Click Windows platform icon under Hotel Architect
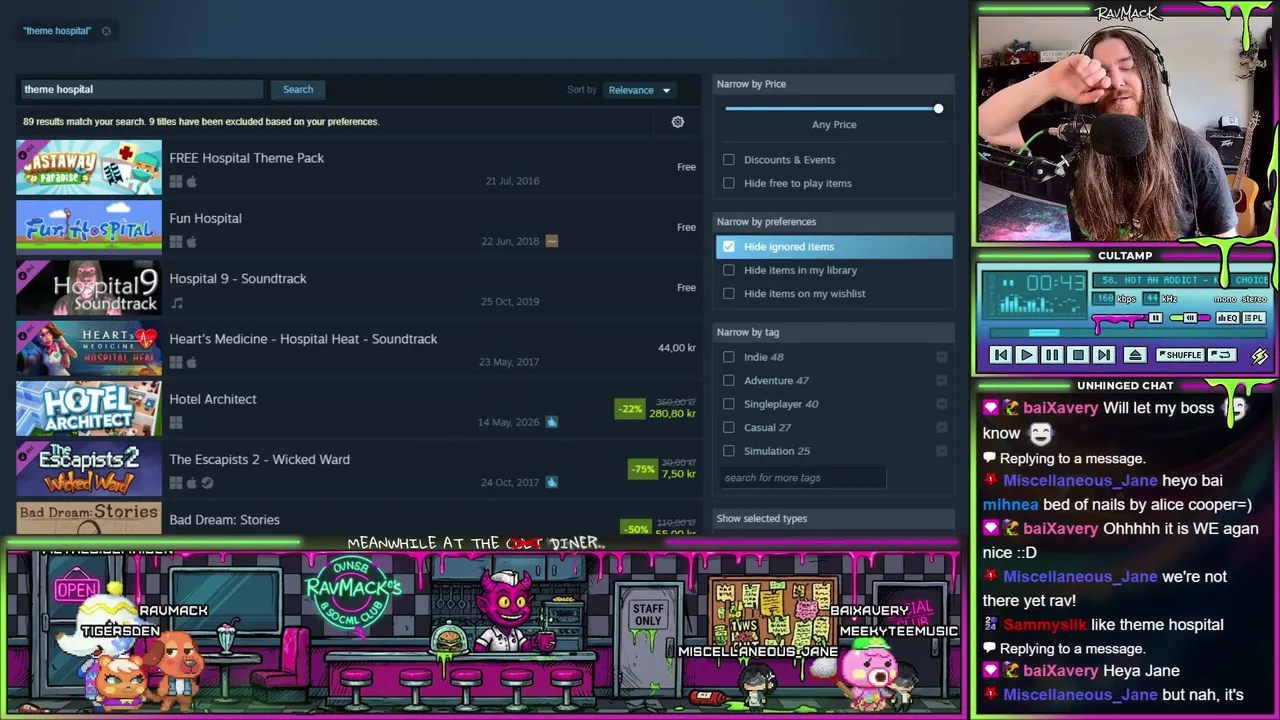 [176, 423]
